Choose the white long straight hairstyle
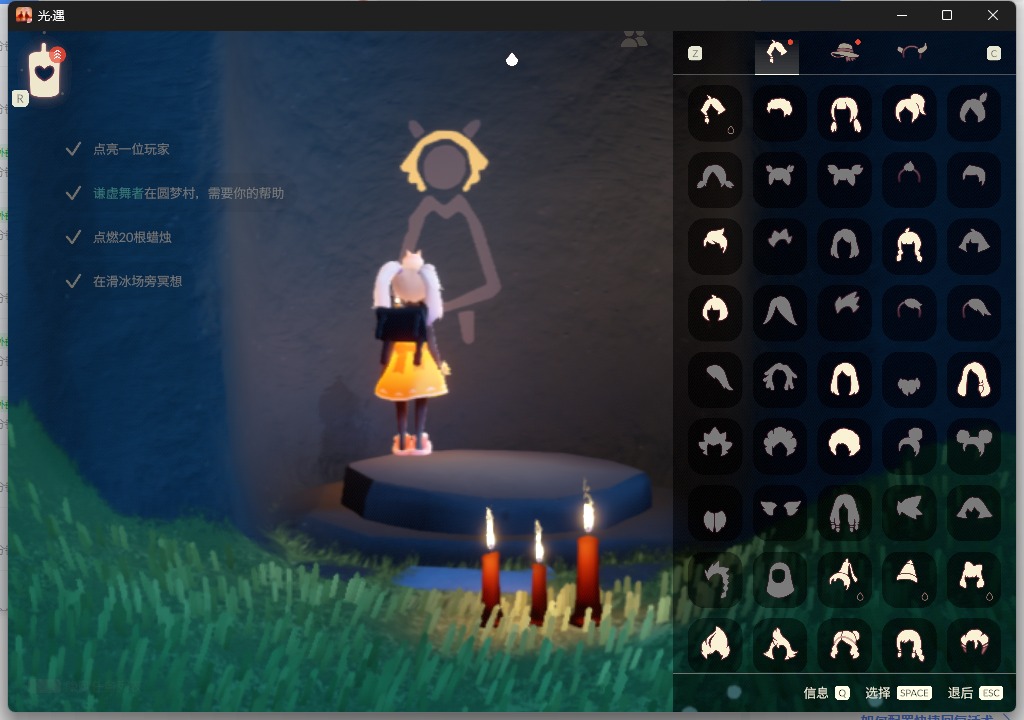 844,380
